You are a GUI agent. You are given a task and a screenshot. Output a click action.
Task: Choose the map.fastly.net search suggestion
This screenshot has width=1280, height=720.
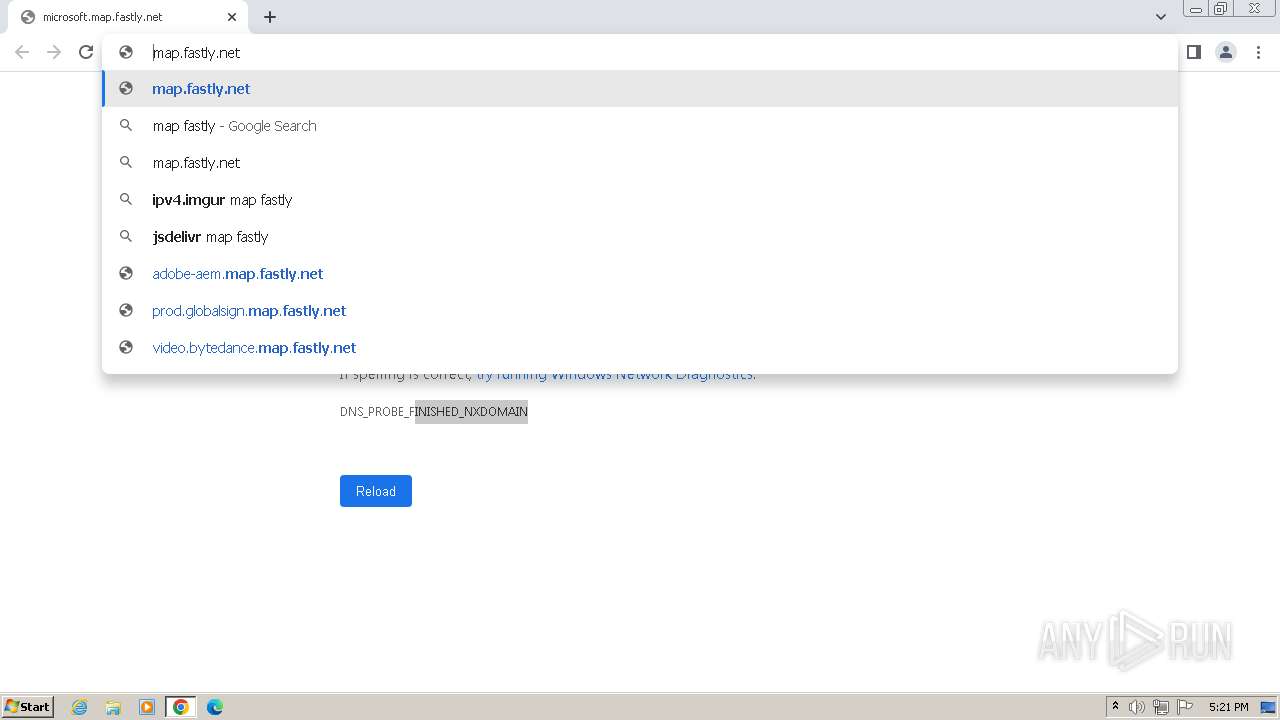click(x=640, y=162)
